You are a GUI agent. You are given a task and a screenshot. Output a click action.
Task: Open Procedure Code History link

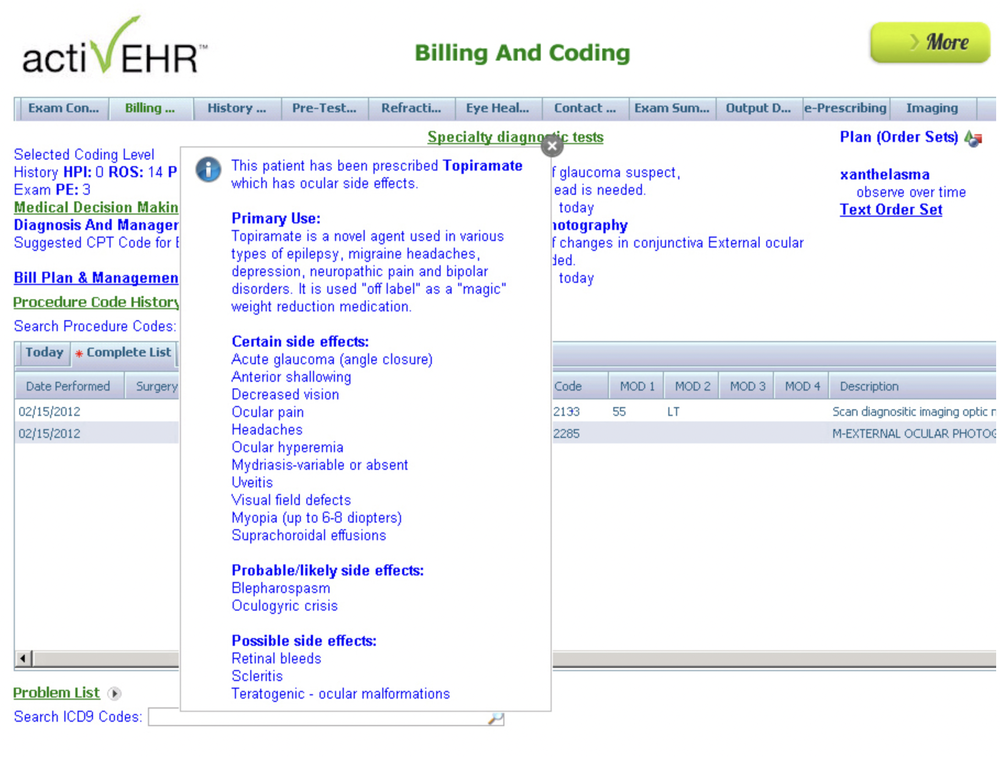pos(96,302)
